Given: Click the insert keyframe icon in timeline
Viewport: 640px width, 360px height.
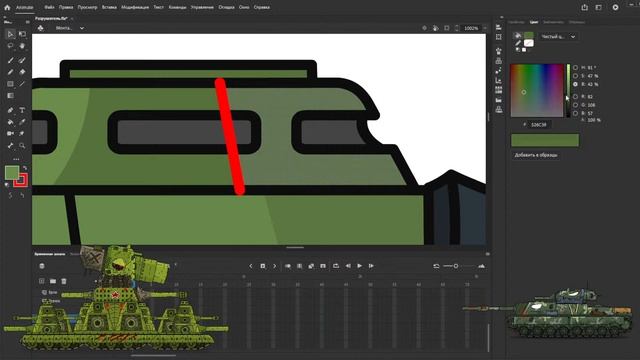Looking at the screenshot, I should pos(263,266).
